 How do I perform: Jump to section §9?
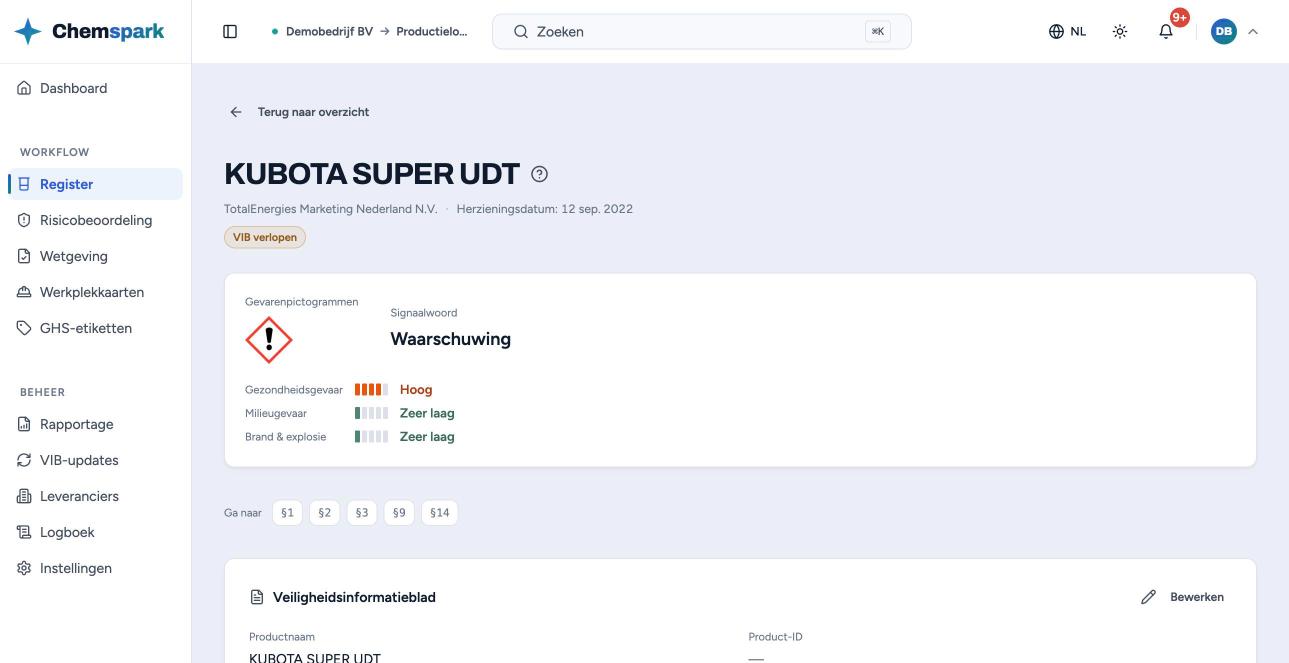click(x=399, y=513)
